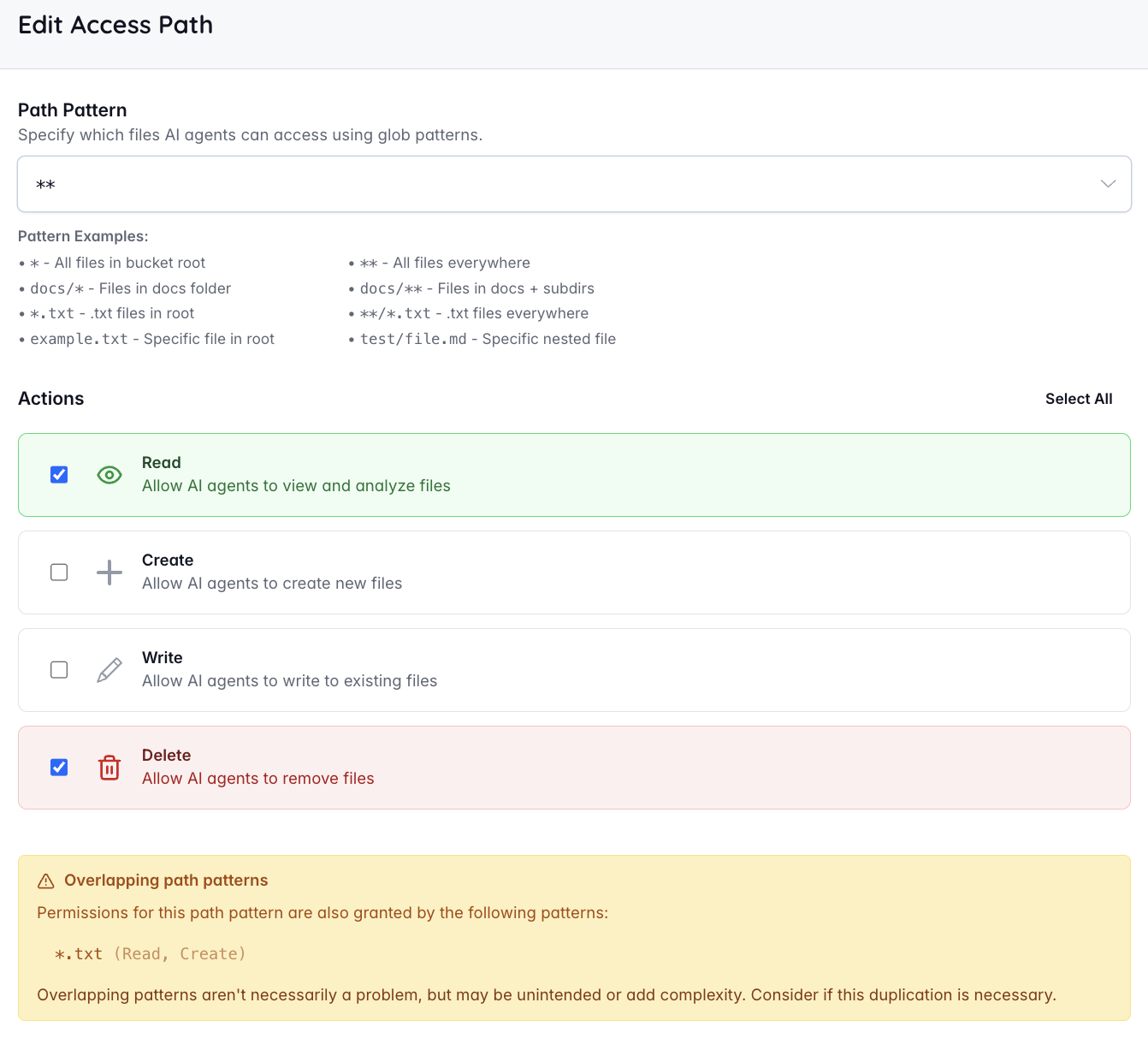This screenshot has height=1044, width=1148.
Task: Enable the Create permission checkbox
Action: click(59, 572)
